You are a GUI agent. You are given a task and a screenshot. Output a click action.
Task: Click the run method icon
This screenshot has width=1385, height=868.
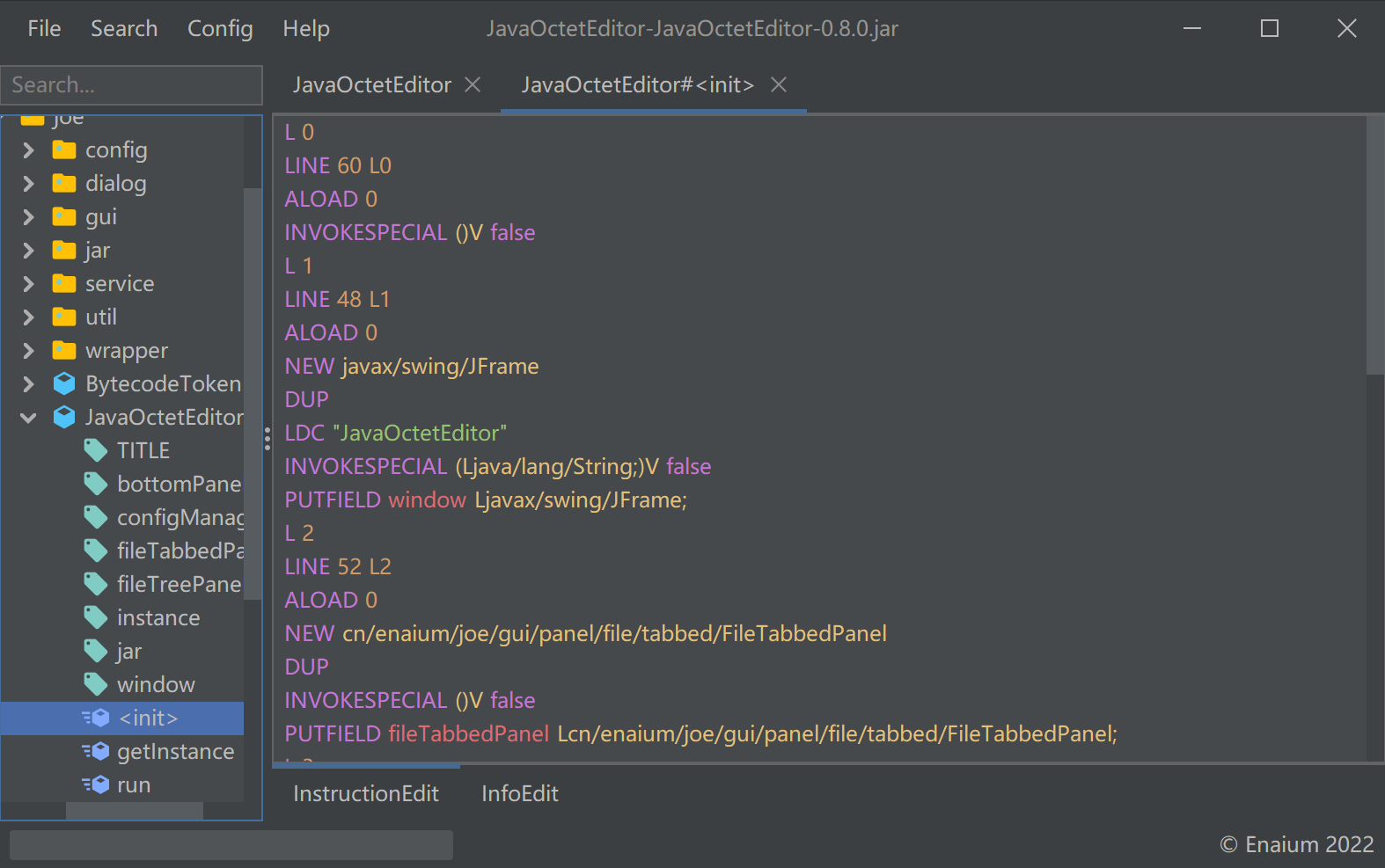click(96, 785)
